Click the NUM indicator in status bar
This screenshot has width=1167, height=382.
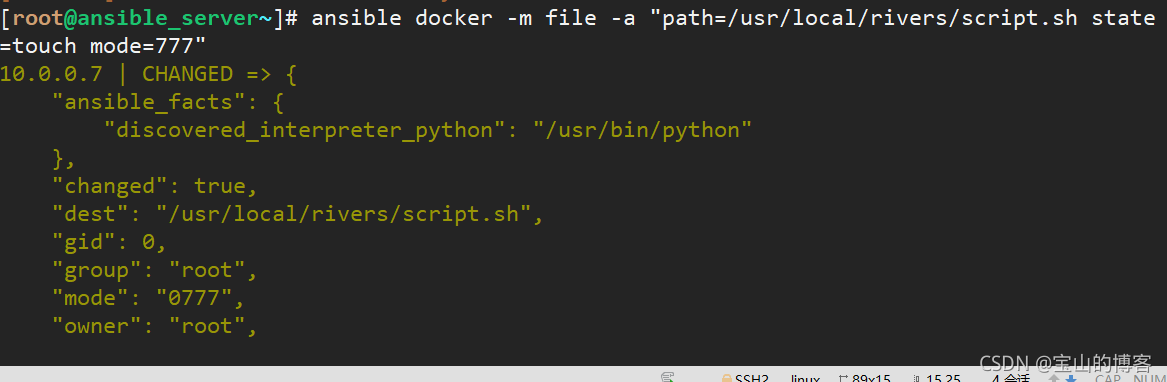pos(1150,378)
